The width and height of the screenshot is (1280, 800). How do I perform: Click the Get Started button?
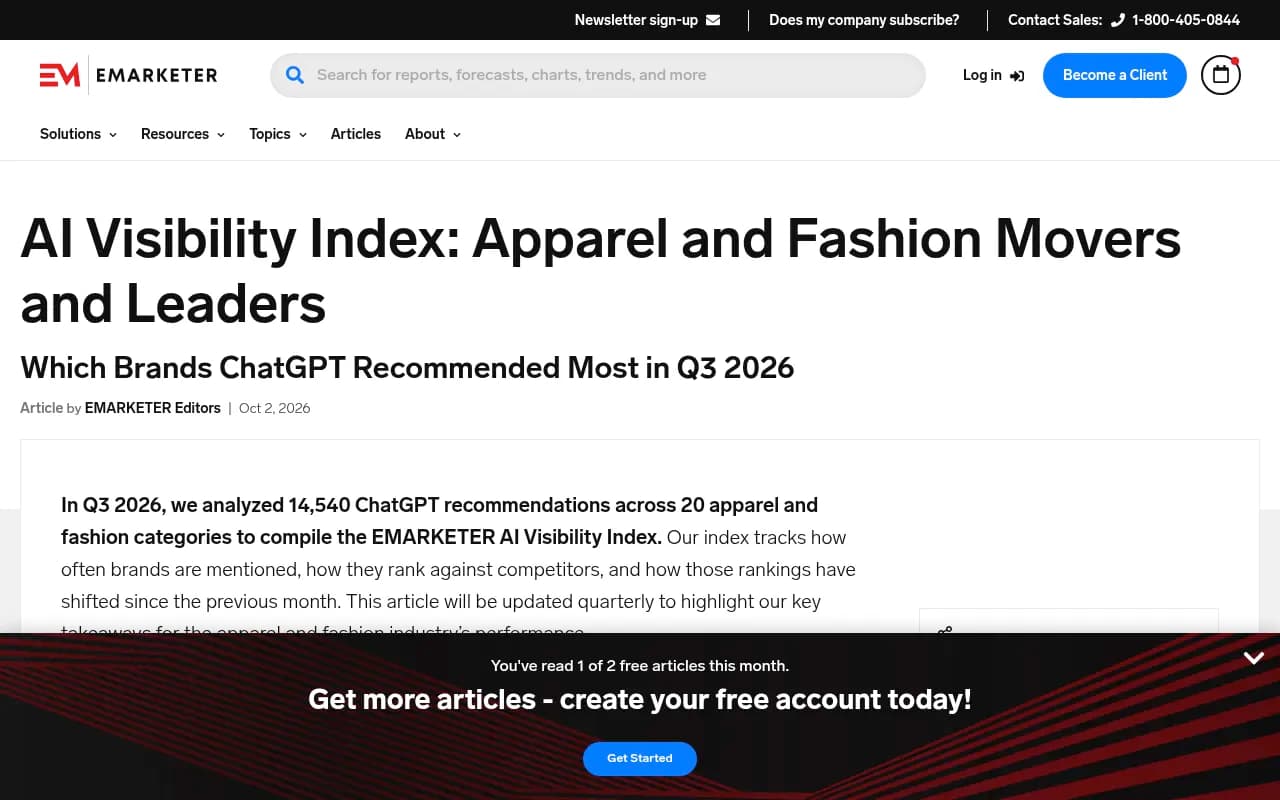[x=640, y=758]
